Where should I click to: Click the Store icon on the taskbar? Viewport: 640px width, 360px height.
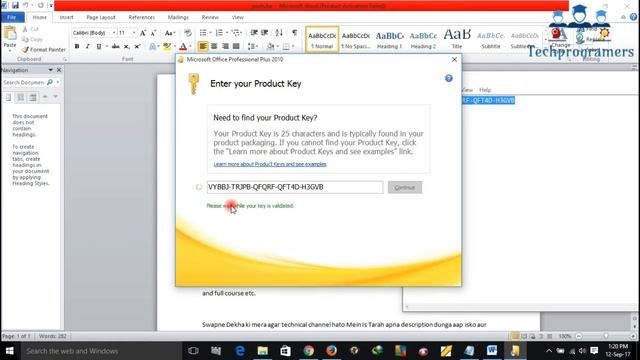click(285, 351)
